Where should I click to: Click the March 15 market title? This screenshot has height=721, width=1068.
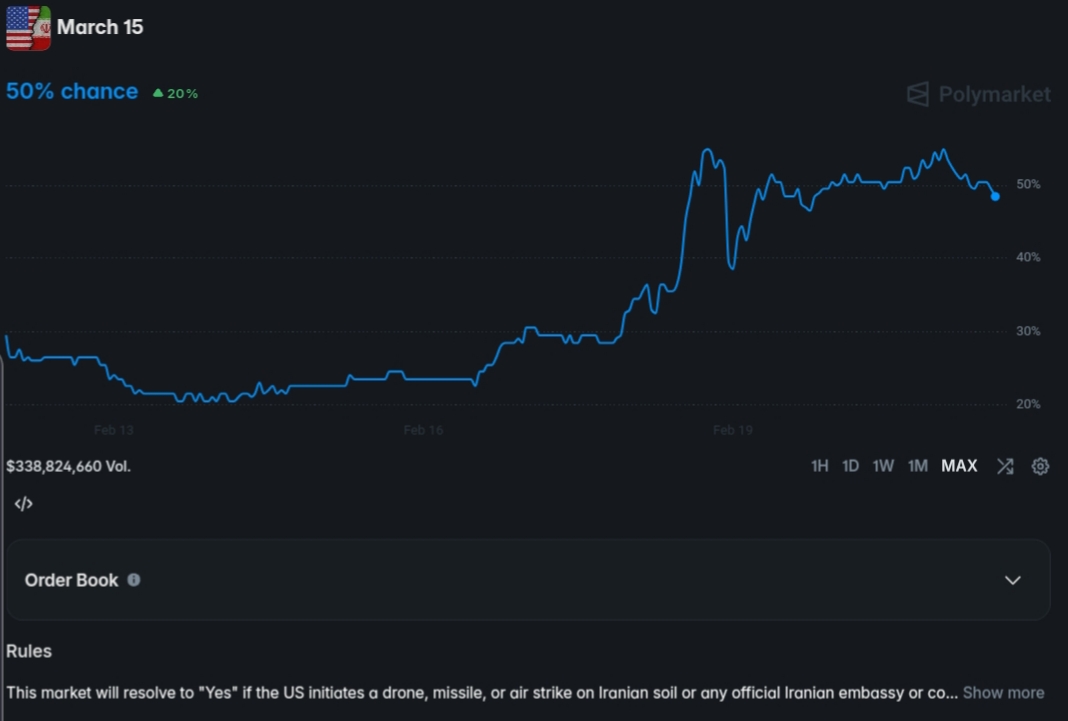(100, 28)
